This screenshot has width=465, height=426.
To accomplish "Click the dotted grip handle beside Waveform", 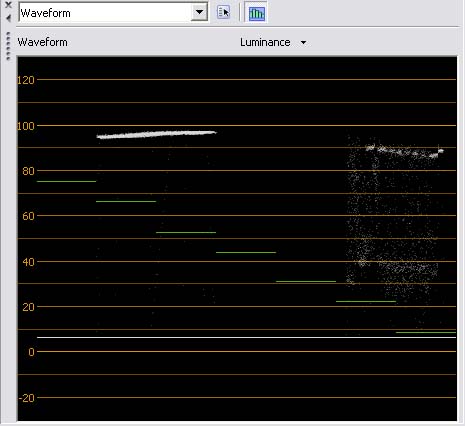I will pos(8,46).
